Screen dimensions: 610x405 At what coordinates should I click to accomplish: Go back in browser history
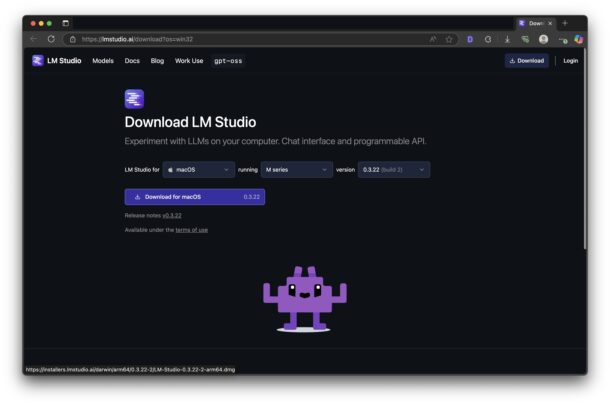click(34, 39)
